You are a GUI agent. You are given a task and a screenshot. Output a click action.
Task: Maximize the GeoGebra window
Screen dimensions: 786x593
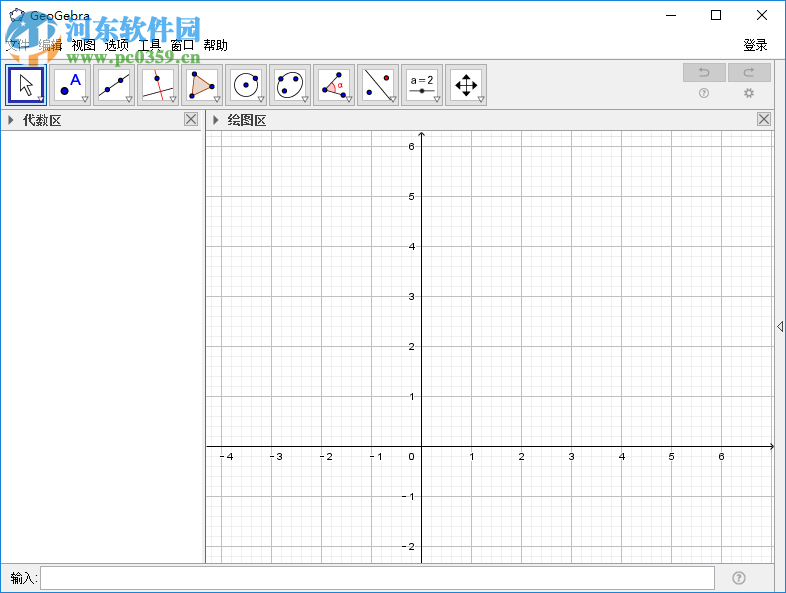pos(716,16)
